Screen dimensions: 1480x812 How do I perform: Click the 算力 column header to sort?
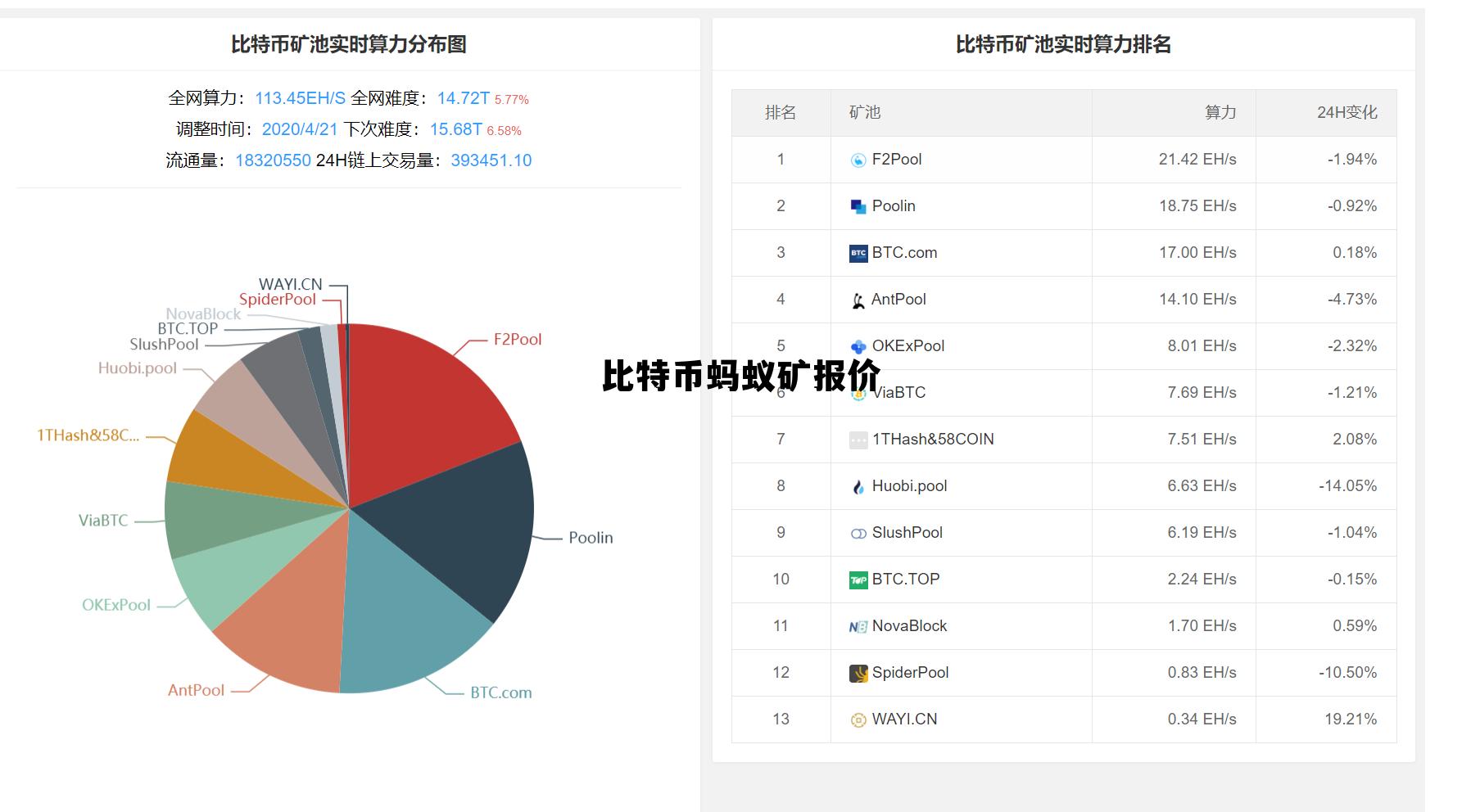pyautogui.click(x=1220, y=113)
